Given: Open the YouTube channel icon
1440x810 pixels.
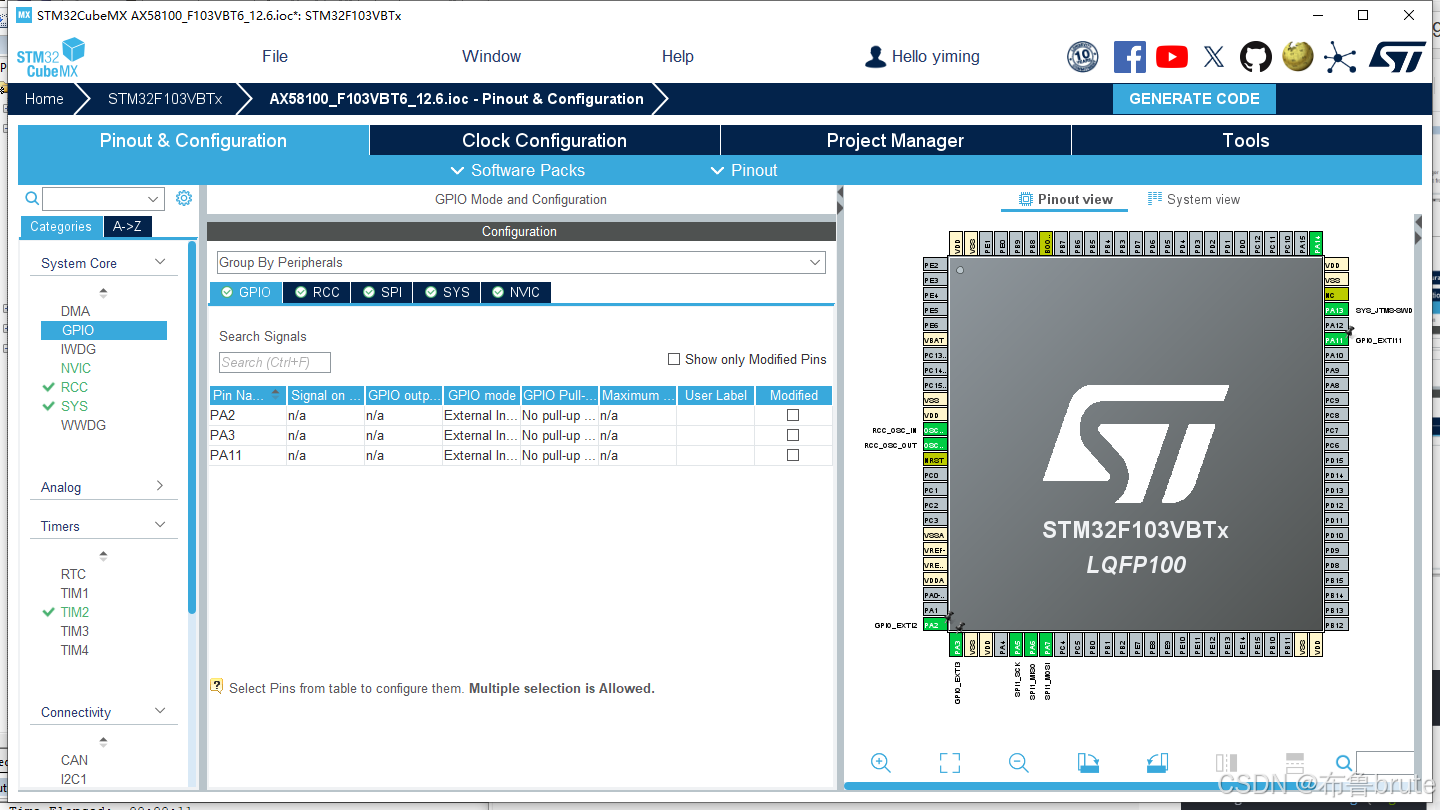Looking at the screenshot, I should coord(1172,56).
